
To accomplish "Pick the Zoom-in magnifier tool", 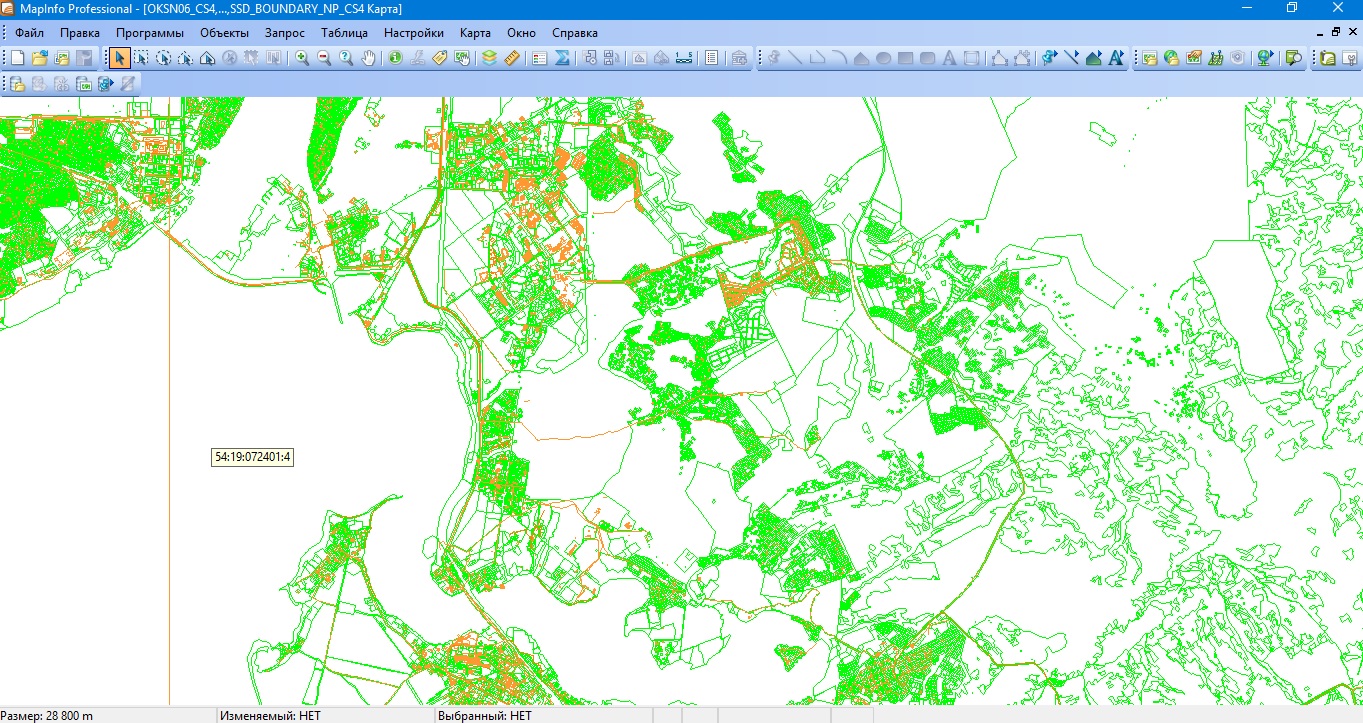I will pyautogui.click(x=302, y=58).
